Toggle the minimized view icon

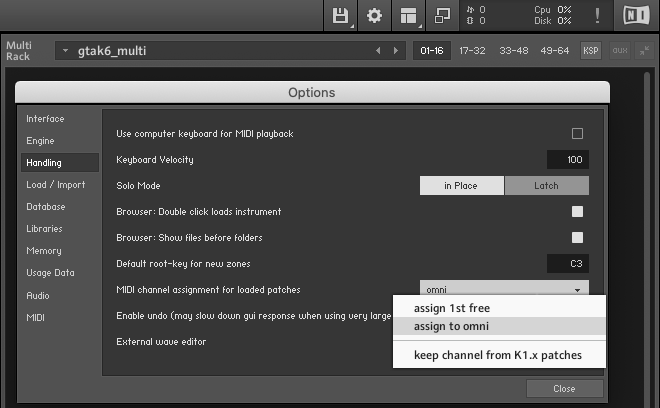442,16
